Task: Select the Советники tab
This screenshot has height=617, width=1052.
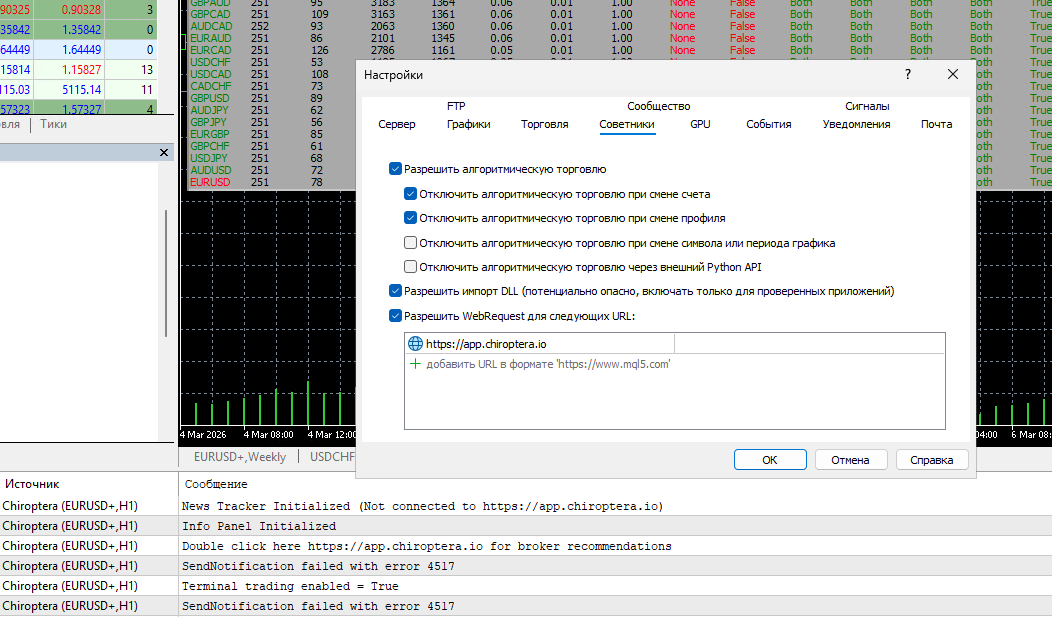Action: (627, 124)
